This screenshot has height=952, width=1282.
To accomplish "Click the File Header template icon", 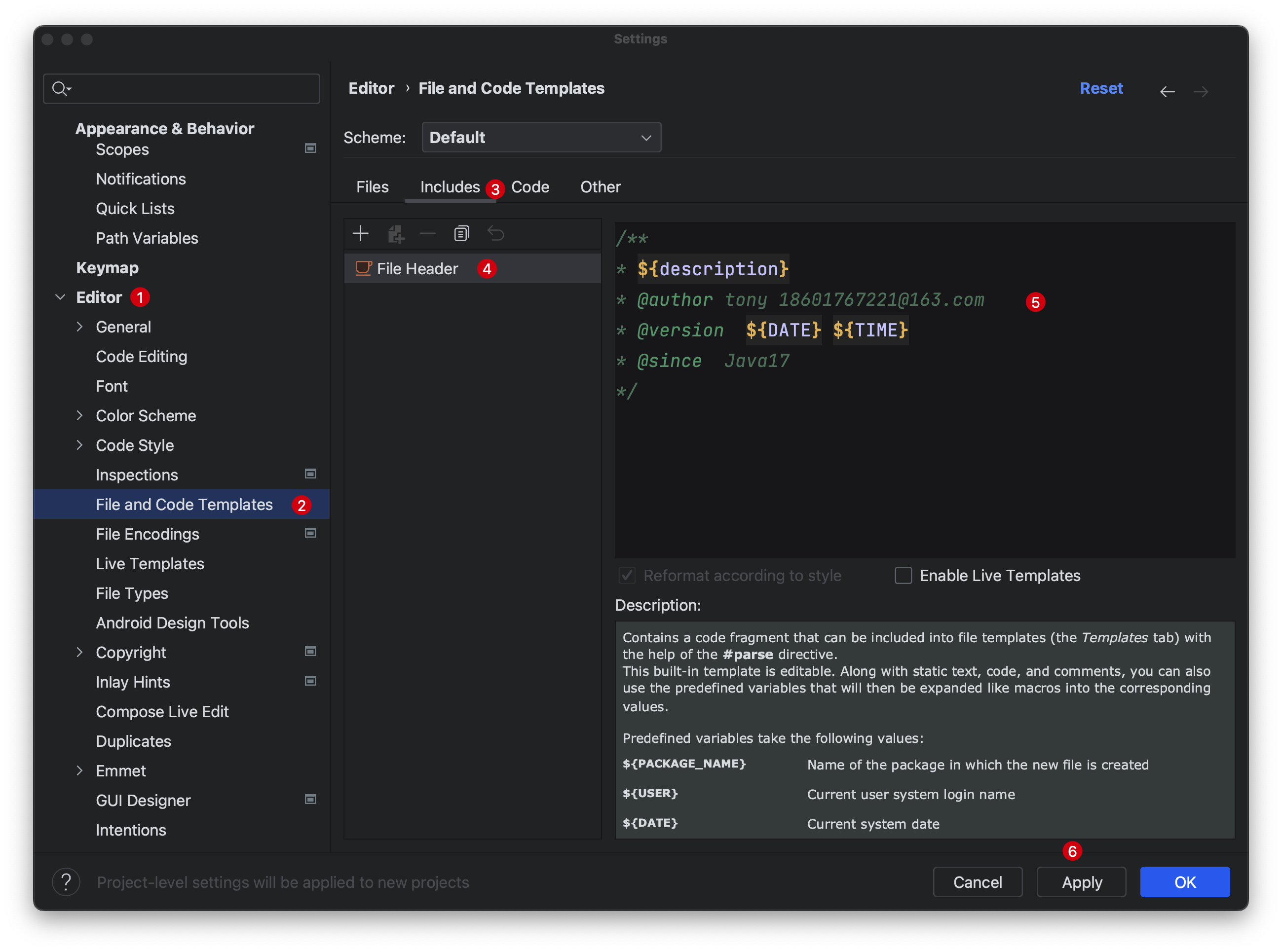I will tap(363, 268).
